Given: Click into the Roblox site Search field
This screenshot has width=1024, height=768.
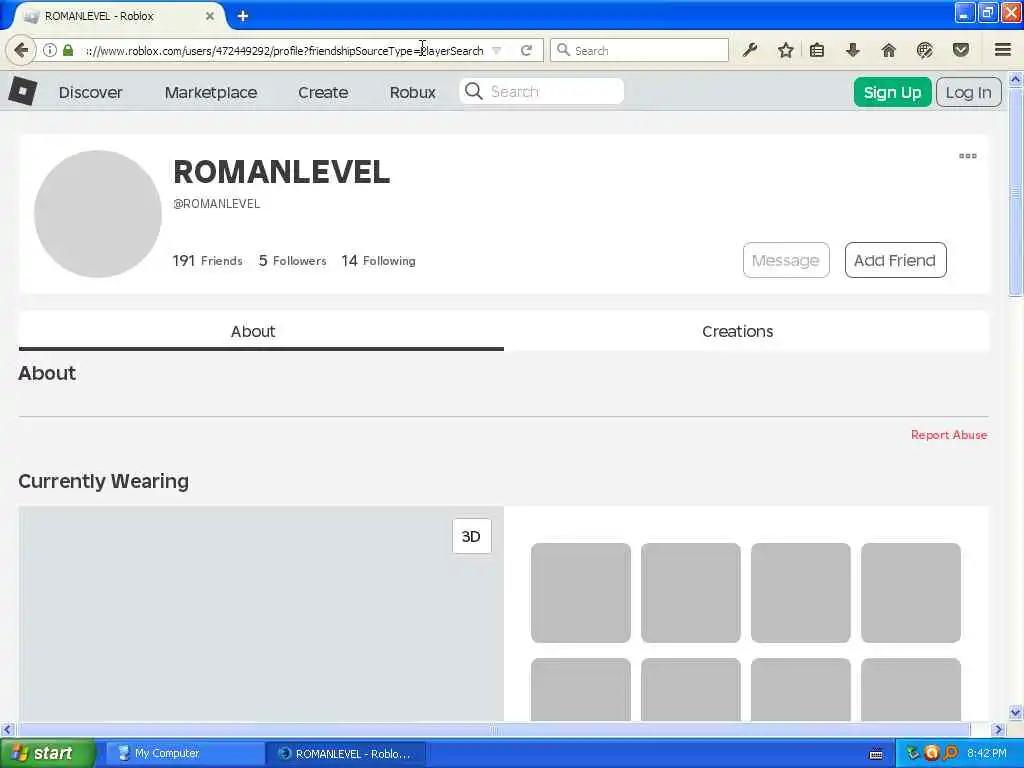Looking at the screenshot, I should [541, 91].
